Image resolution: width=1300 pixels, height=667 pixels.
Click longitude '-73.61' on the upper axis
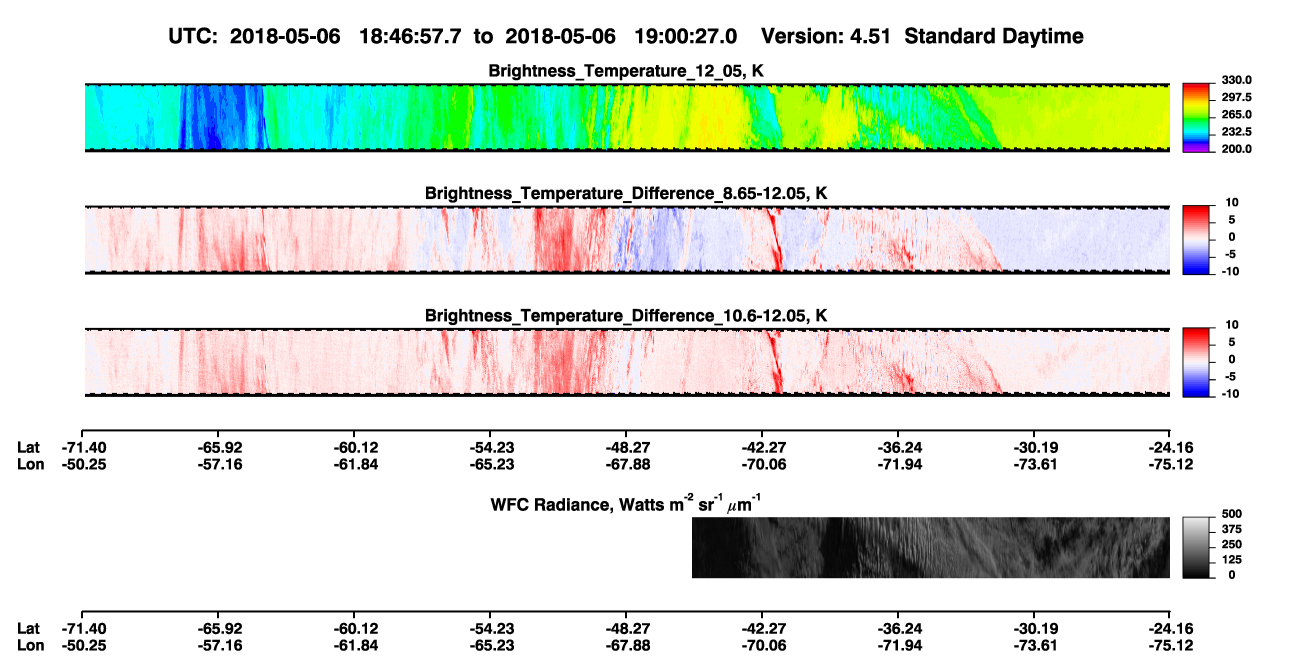click(x=1034, y=464)
